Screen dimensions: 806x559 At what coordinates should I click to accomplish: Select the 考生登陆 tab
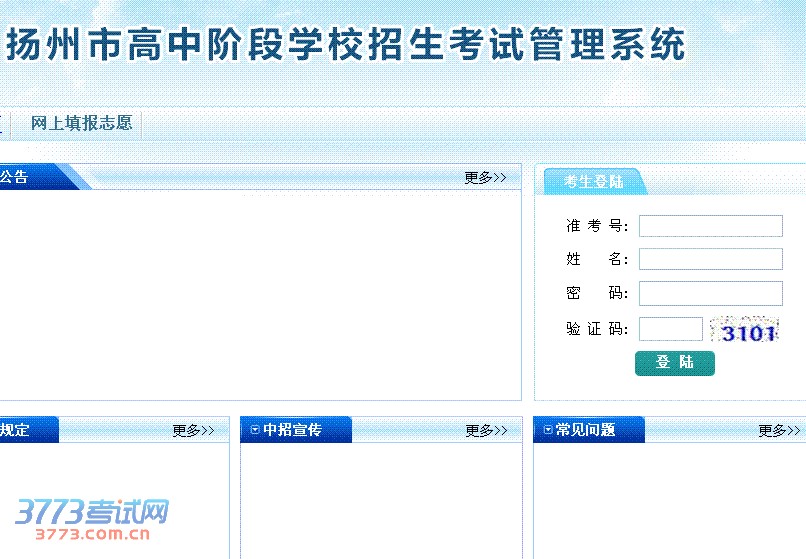pos(593,182)
